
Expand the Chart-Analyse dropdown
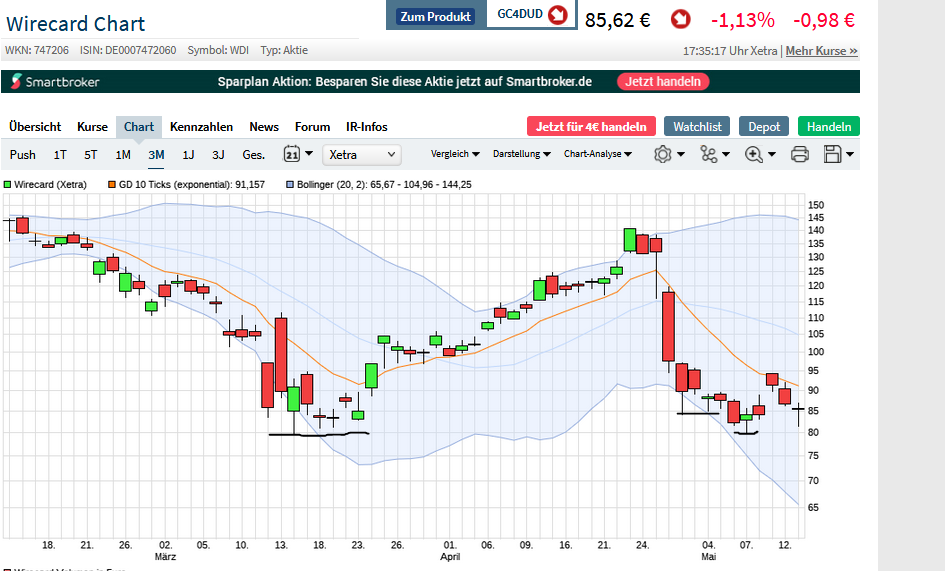[597, 154]
